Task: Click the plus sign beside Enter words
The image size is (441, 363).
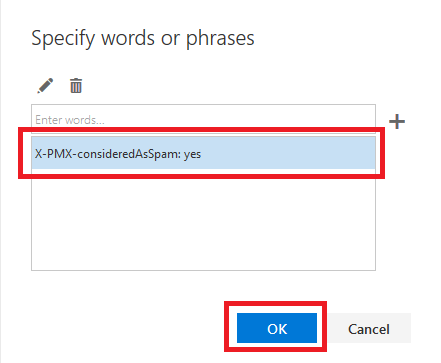Action: click(x=397, y=121)
